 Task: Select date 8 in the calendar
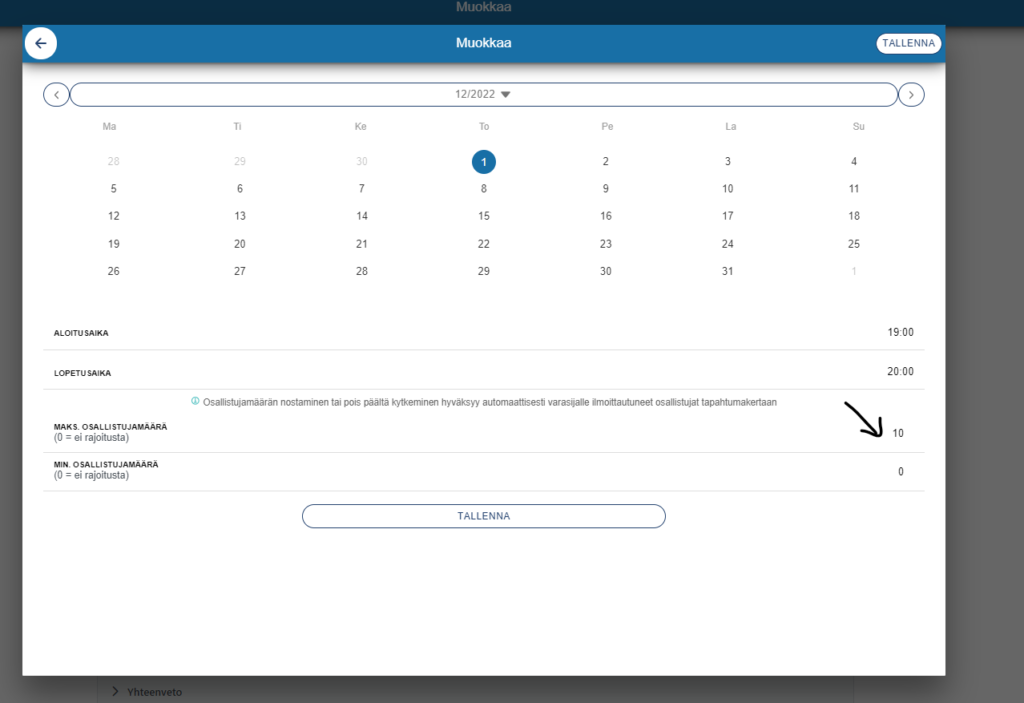pyautogui.click(x=484, y=189)
